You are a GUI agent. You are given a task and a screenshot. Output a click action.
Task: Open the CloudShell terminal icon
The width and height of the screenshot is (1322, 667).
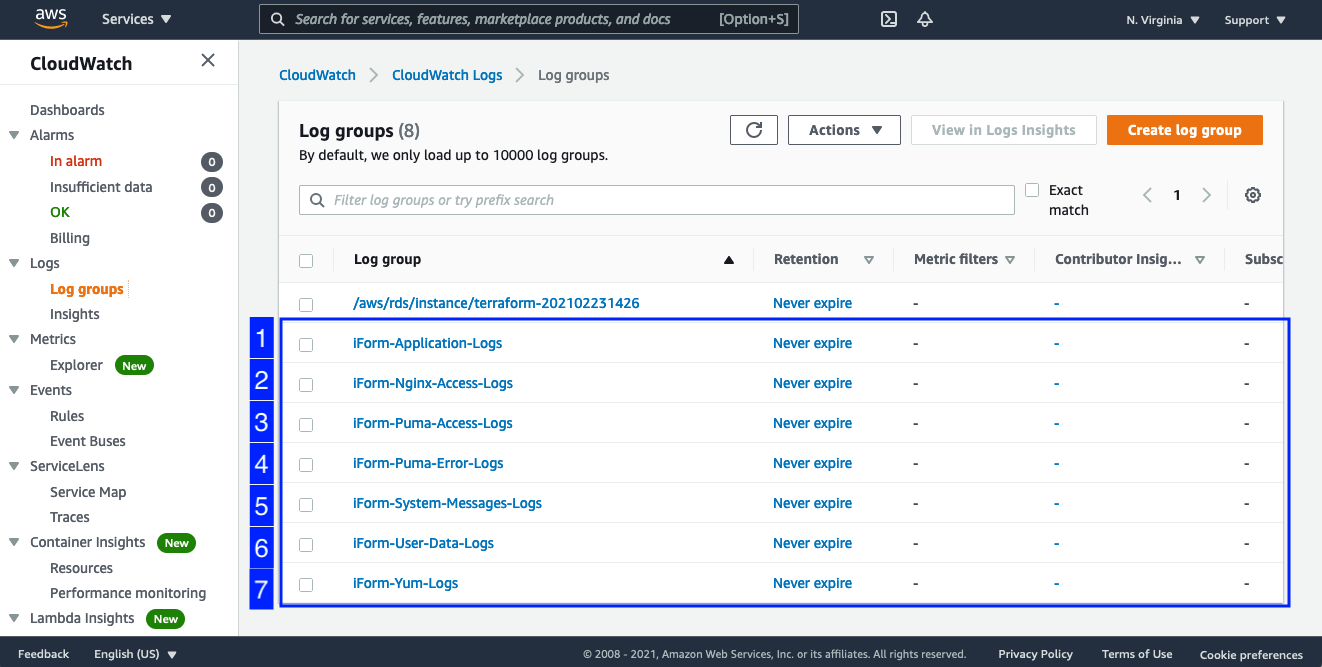point(888,19)
